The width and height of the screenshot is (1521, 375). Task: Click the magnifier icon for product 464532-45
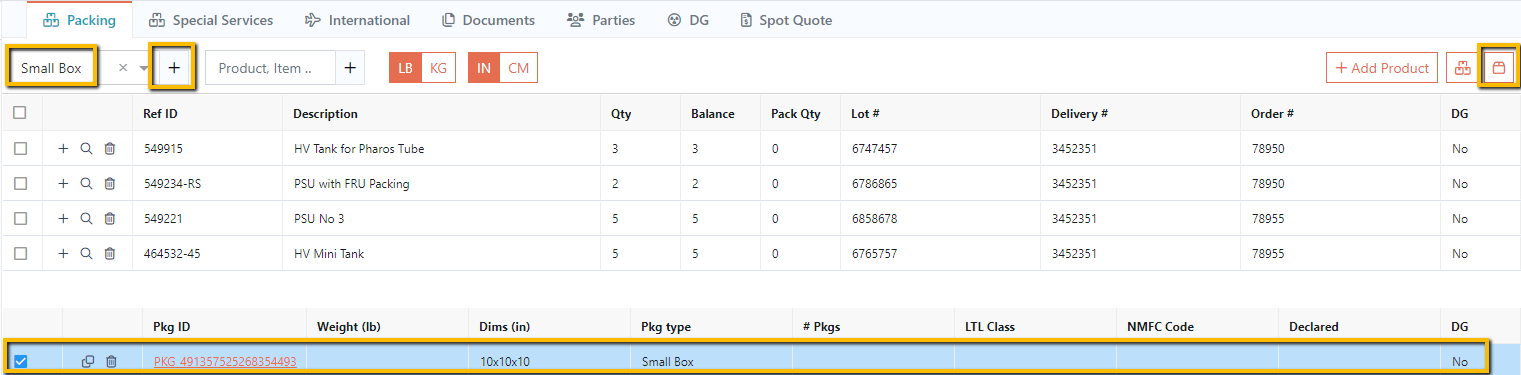[86, 253]
